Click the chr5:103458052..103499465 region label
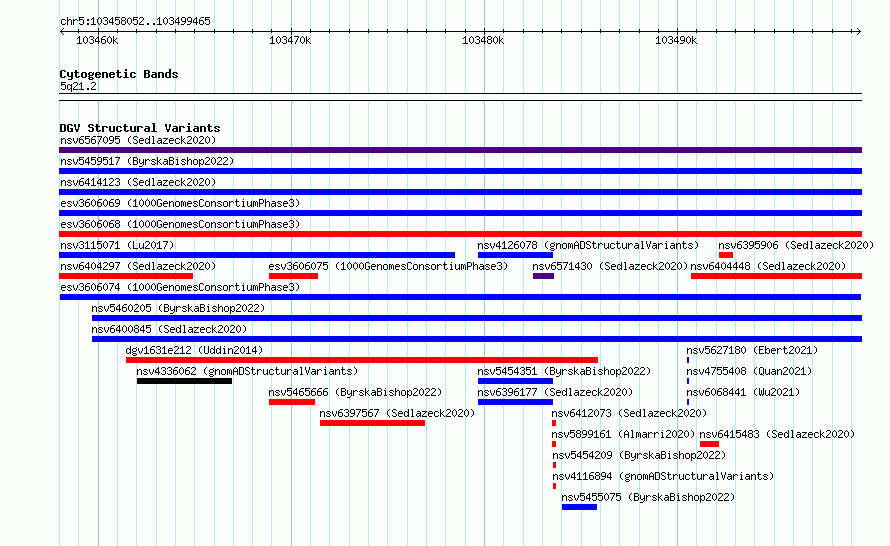 coord(135,21)
